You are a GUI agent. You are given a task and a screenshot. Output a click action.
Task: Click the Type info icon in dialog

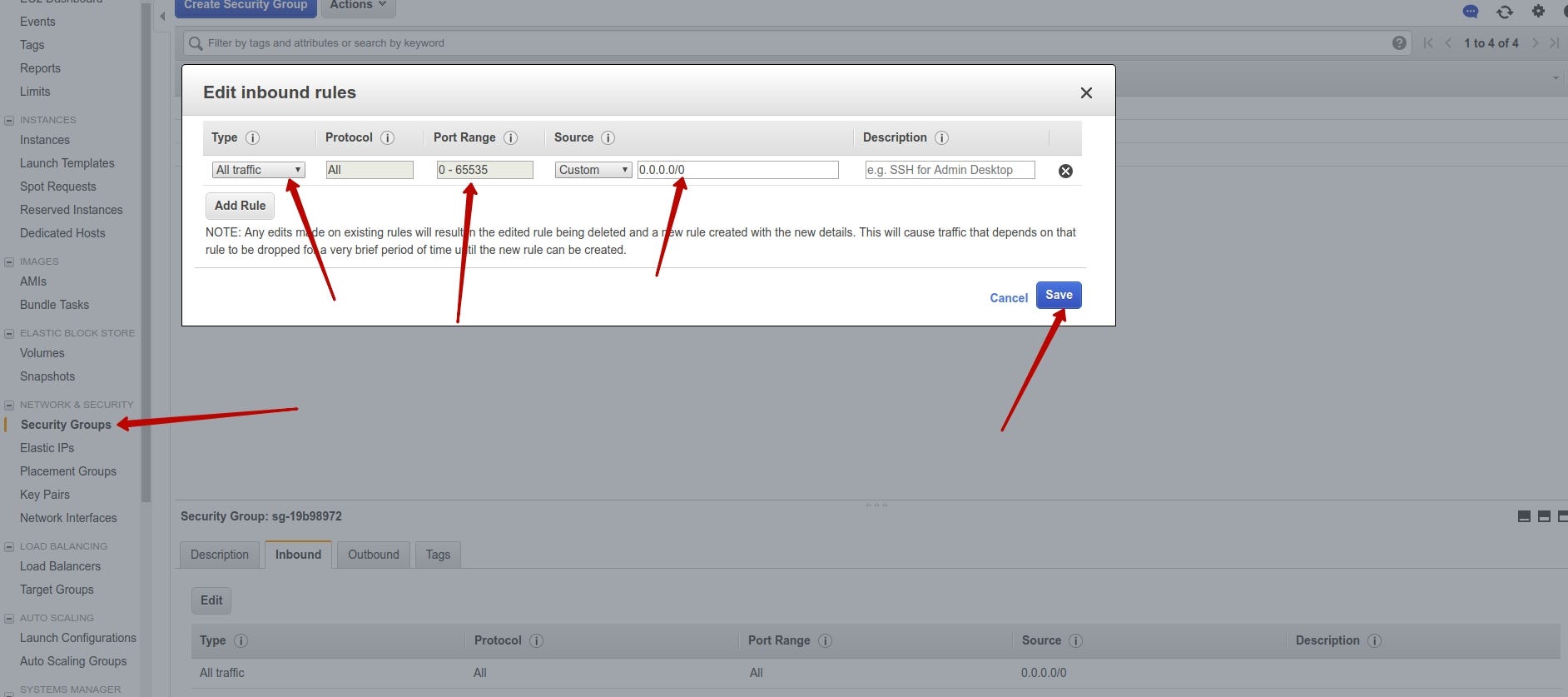252,137
